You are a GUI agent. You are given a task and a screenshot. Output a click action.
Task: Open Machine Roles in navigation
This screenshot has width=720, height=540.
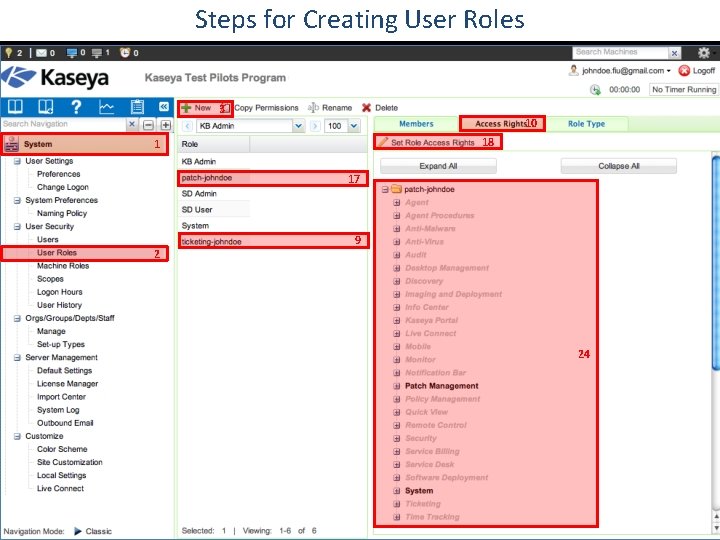click(63, 266)
